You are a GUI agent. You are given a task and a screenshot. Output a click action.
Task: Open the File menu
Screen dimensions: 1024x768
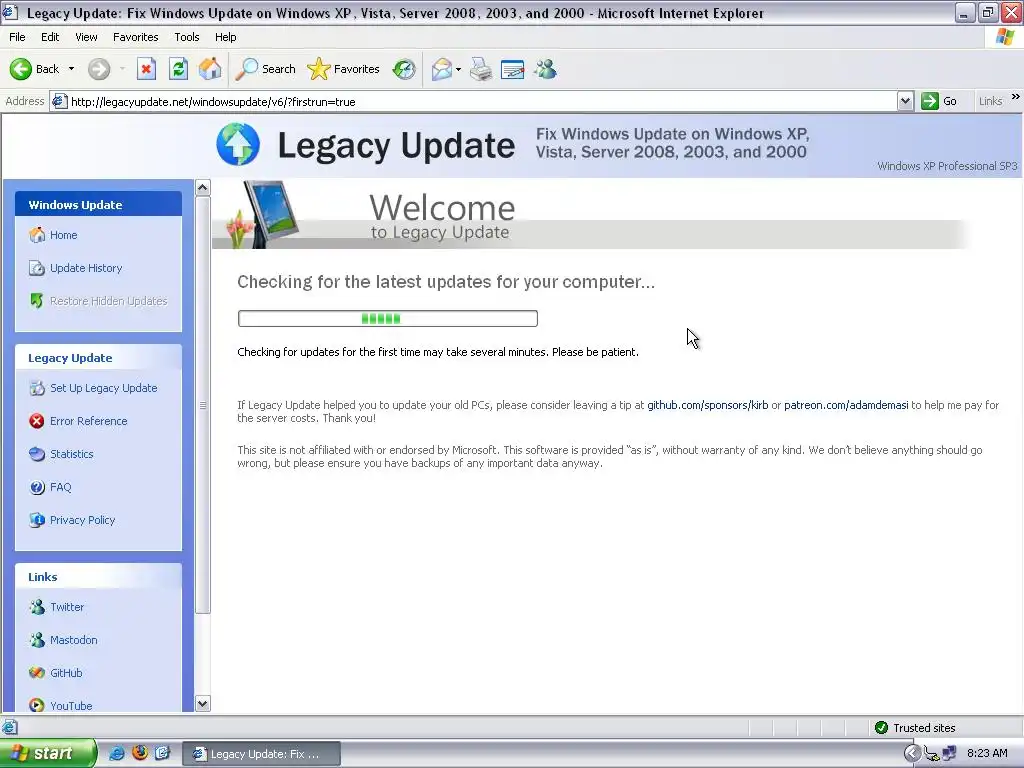pos(18,37)
